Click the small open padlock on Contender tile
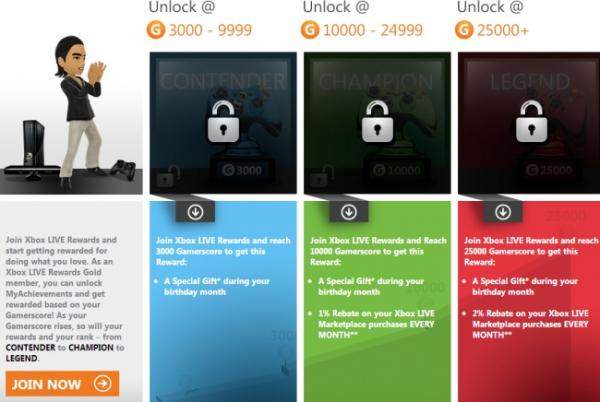Viewport: 600px width, 402px height. 168,176
